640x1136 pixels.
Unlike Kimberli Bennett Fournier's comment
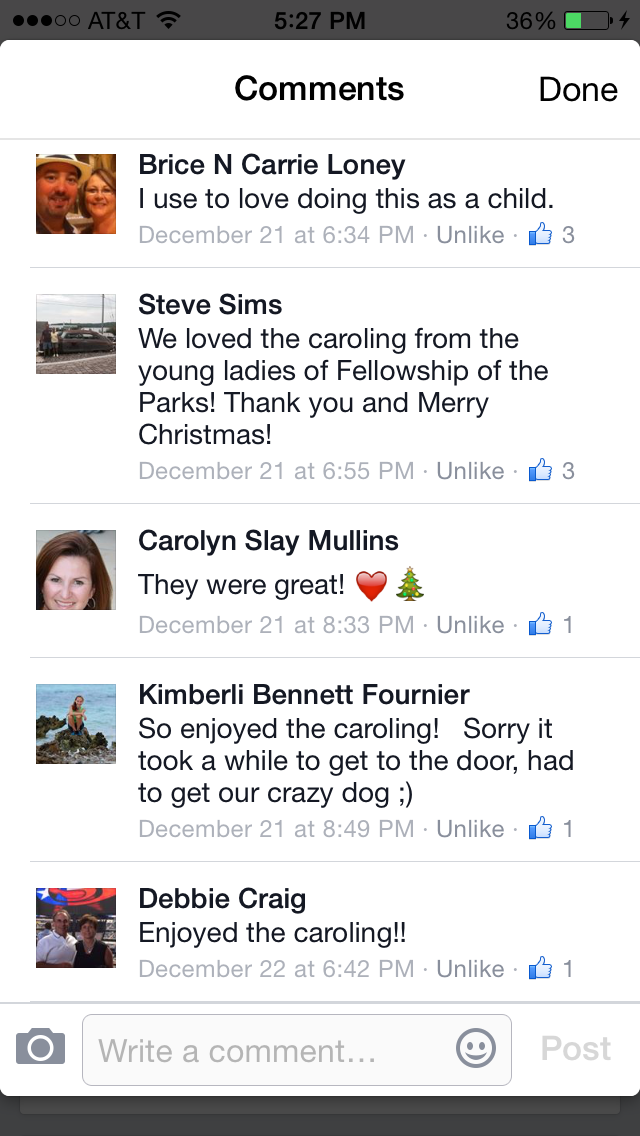470,829
